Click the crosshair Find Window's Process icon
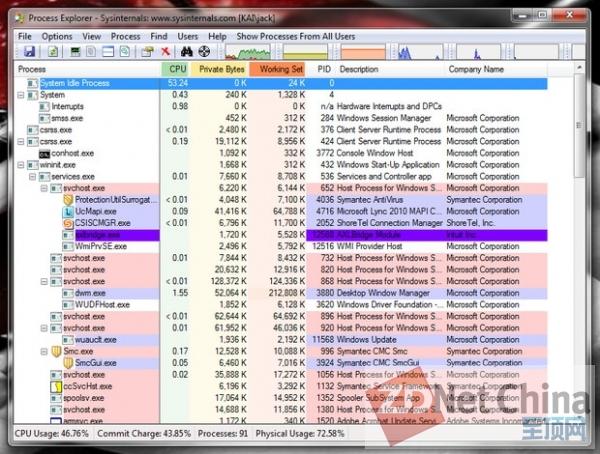 pyautogui.click(x=204, y=51)
